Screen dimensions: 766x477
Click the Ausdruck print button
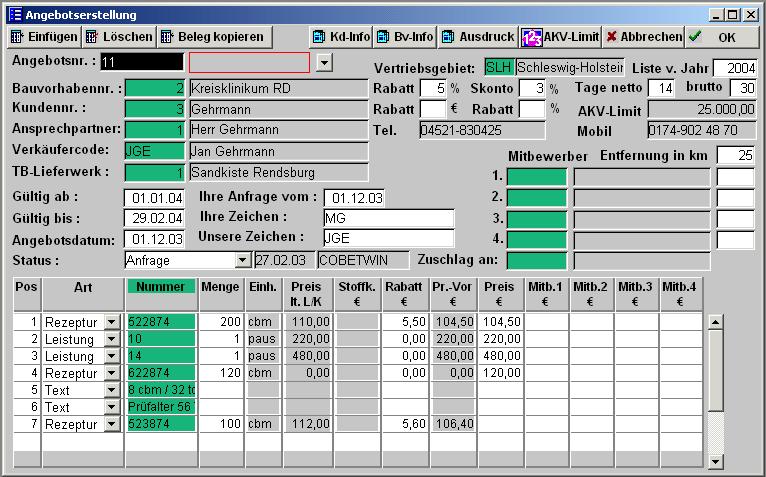coord(478,37)
